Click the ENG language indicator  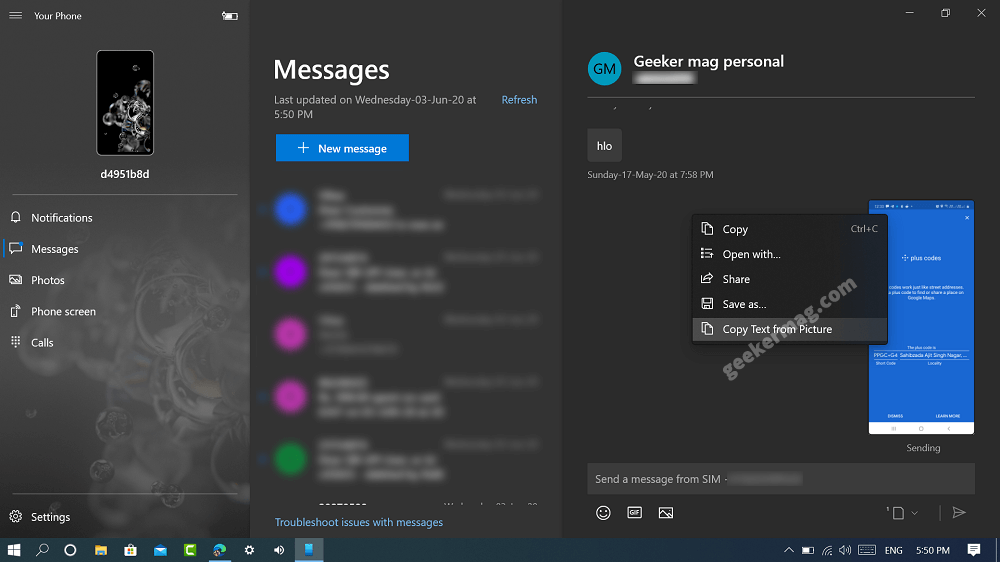893,550
